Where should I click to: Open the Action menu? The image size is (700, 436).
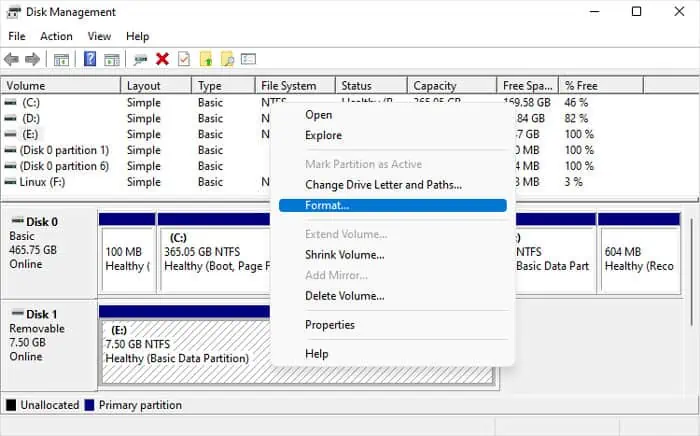[x=56, y=36]
